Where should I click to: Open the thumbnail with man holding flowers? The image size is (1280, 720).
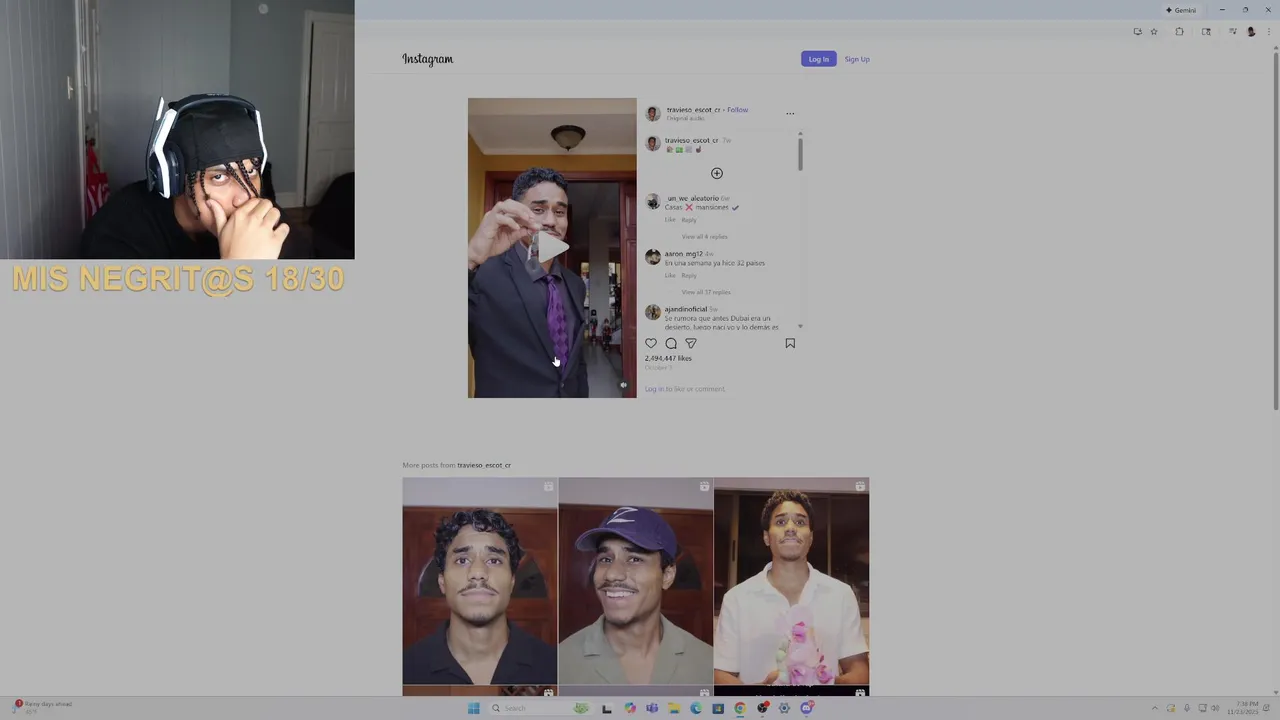point(791,580)
